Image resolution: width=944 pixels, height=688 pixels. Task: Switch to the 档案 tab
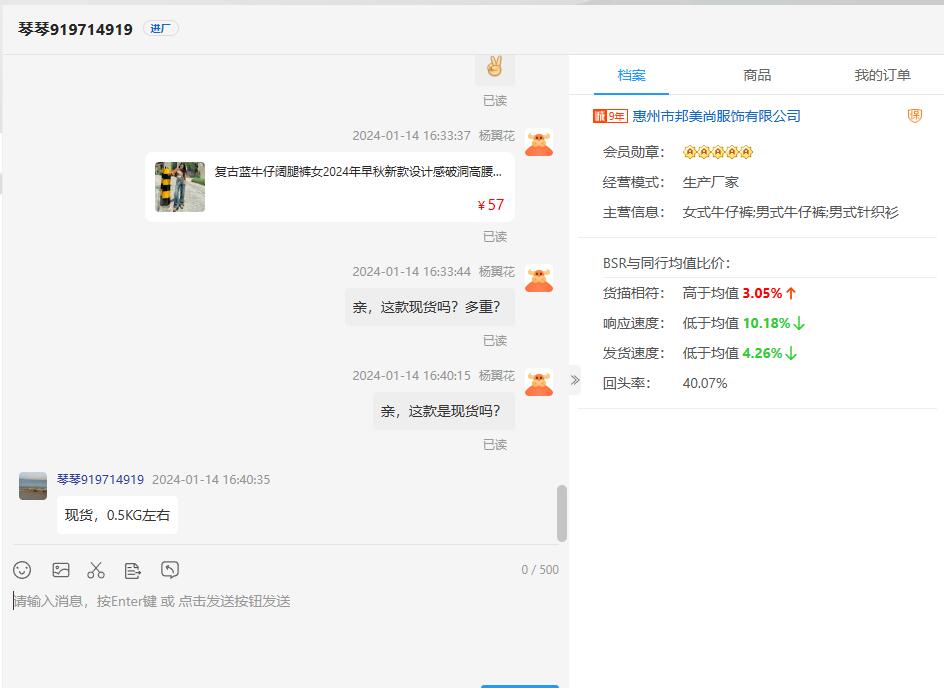pyautogui.click(x=632, y=75)
